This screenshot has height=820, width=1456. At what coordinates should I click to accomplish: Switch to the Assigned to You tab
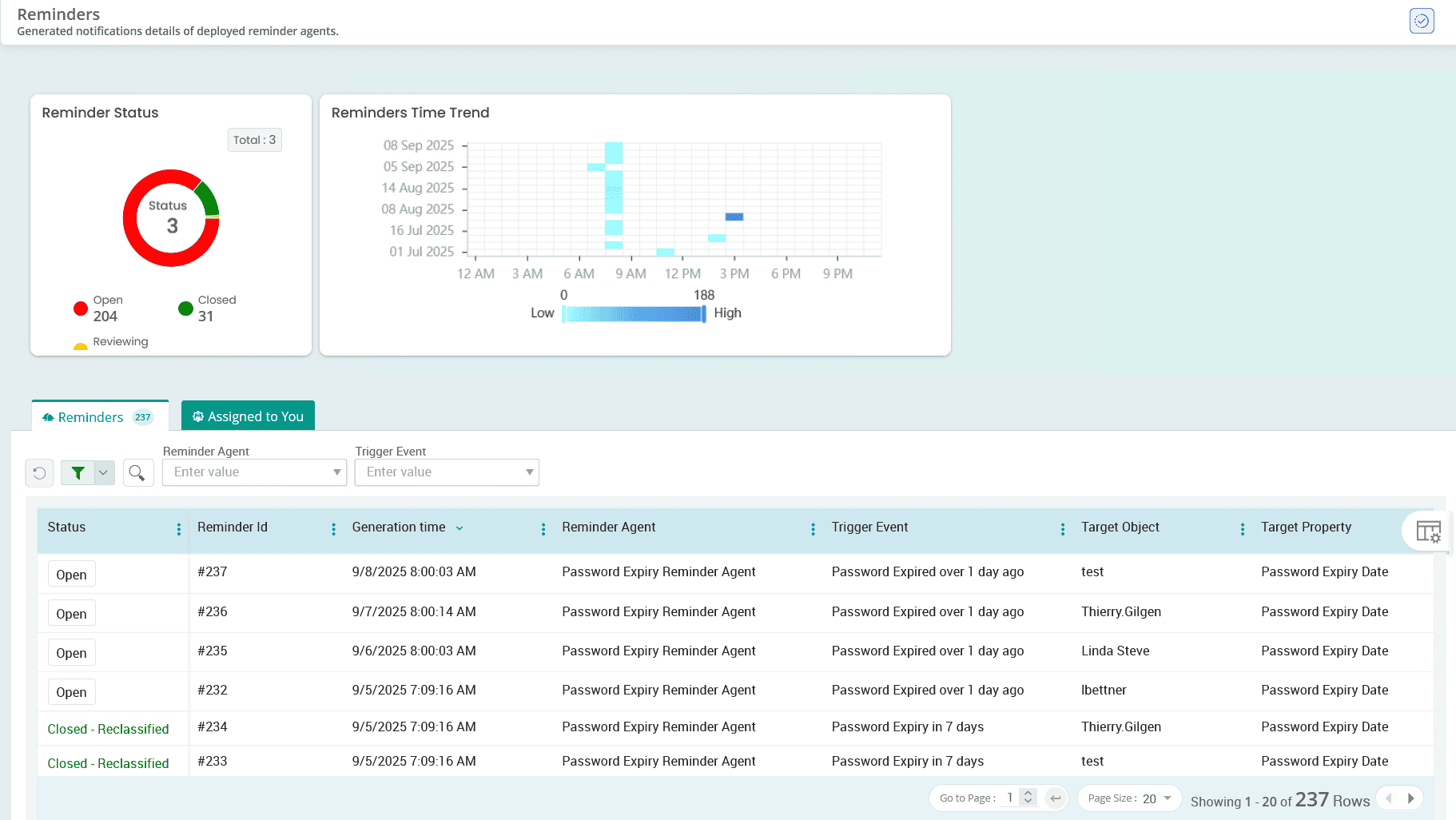pyautogui.click(x=248, y=416)
